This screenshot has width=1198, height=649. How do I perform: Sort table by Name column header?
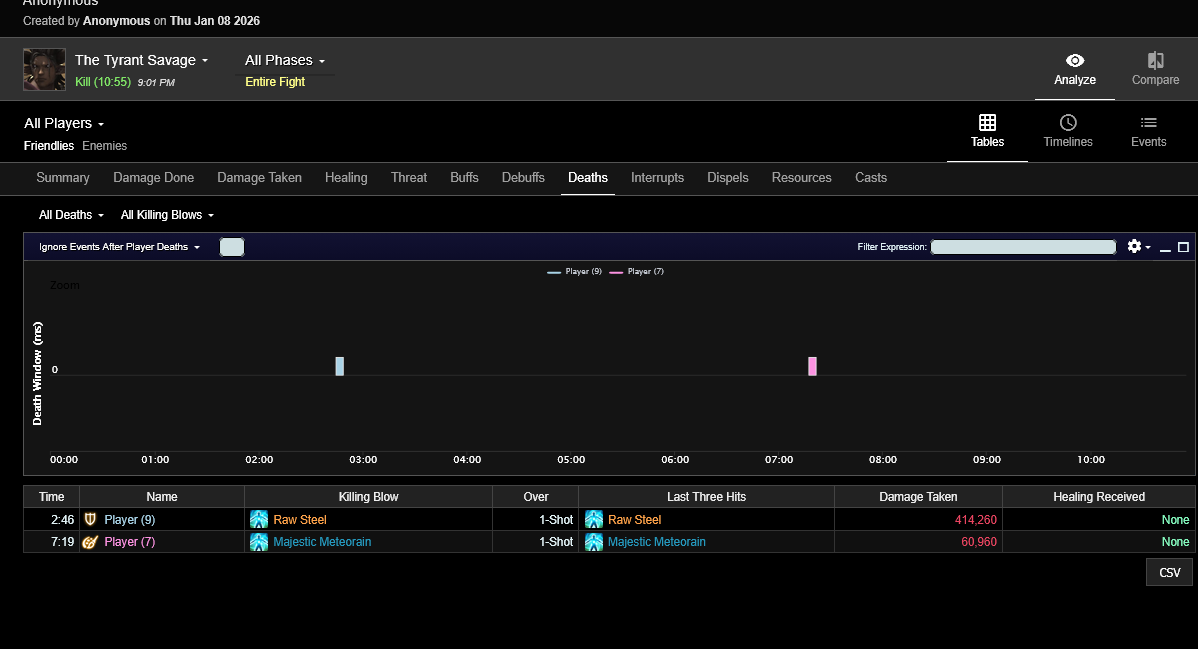click(162, 497)
